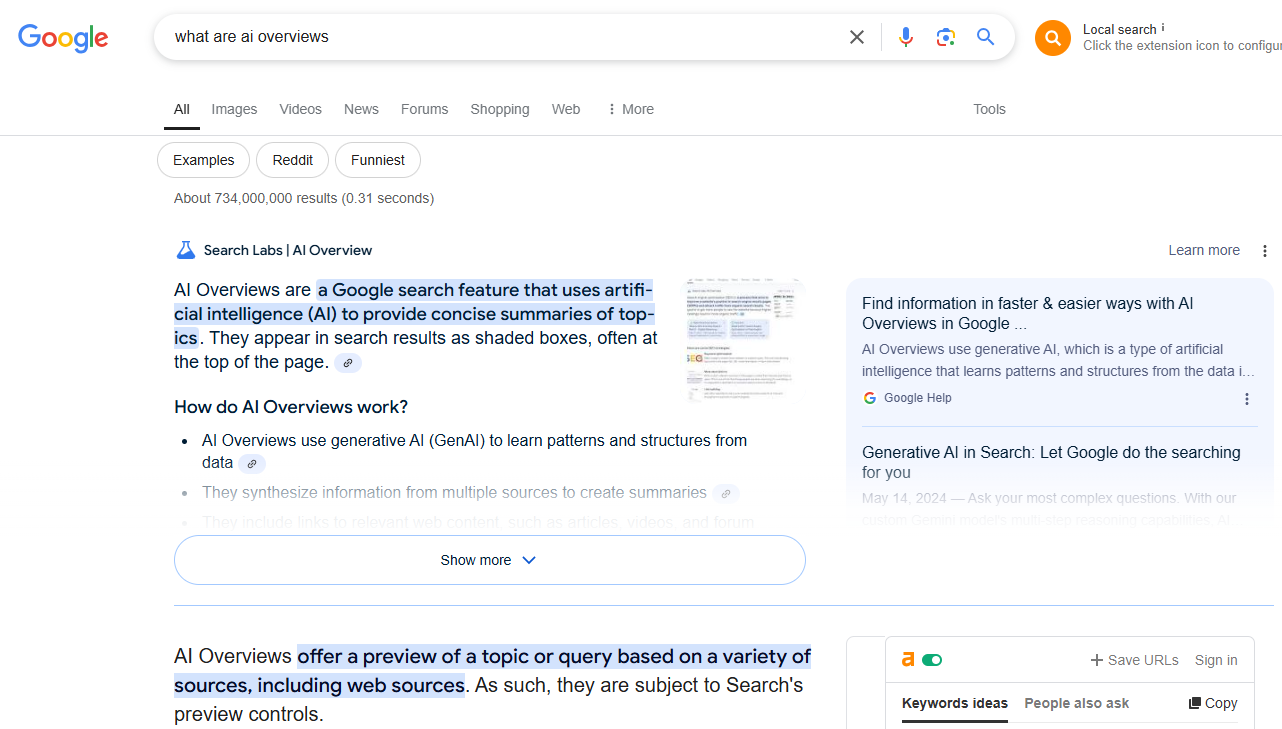The image size is (1282, 729).
Task: Click the Learn more link
Action: pos(1204,250)
